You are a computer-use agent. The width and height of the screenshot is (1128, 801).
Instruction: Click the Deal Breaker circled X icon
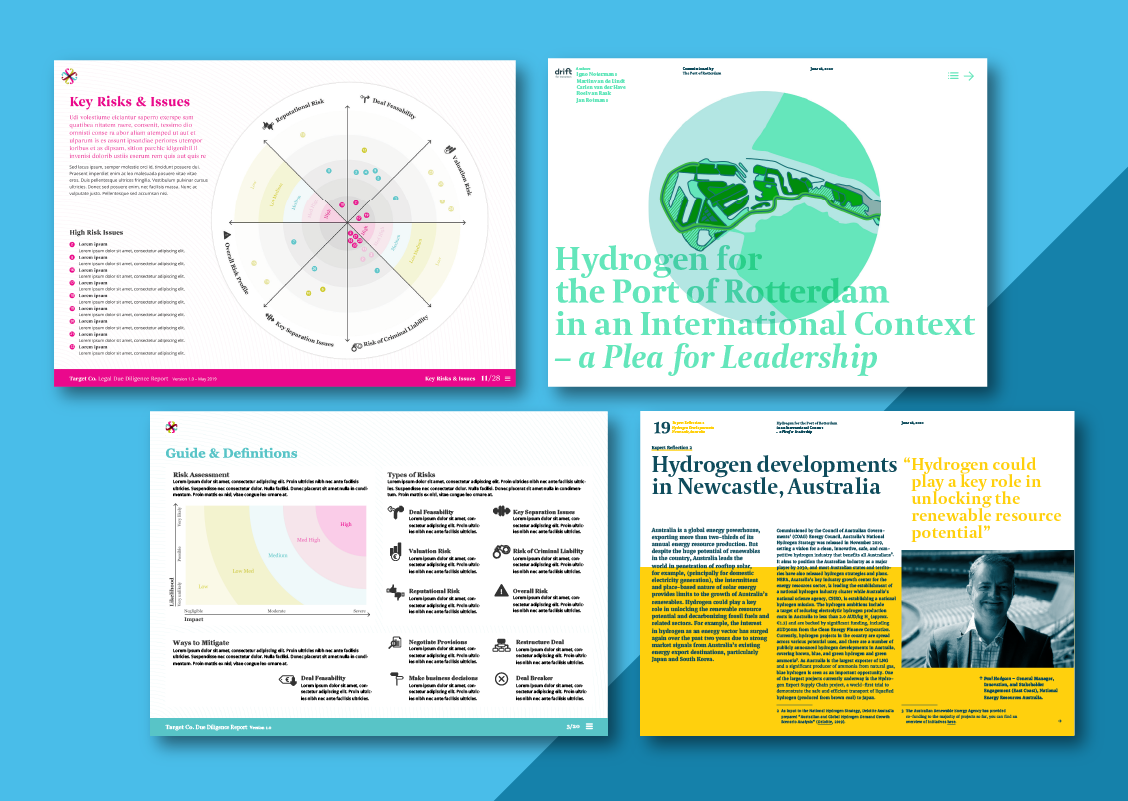(x=501, y=679)
